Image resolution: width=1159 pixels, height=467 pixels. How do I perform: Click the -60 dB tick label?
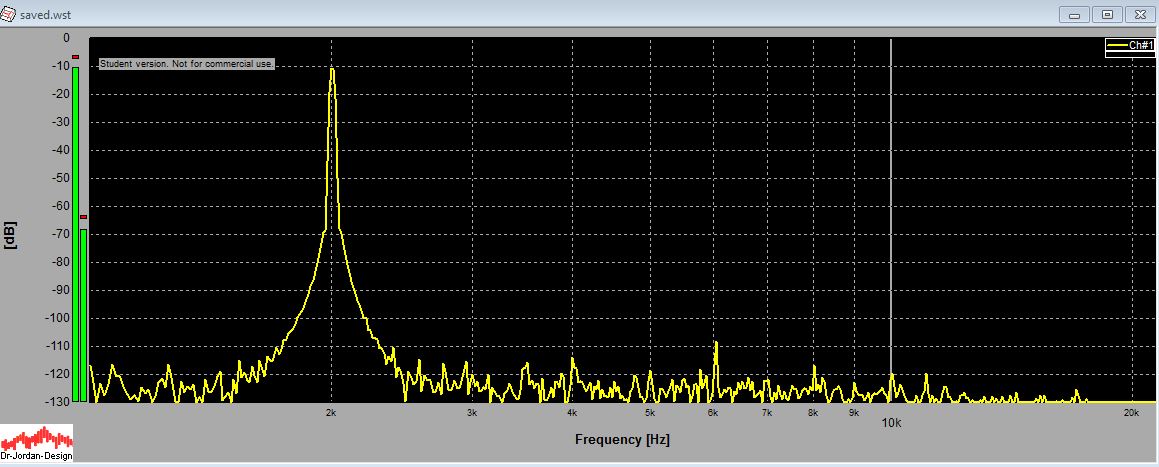[x=61, y=206]
